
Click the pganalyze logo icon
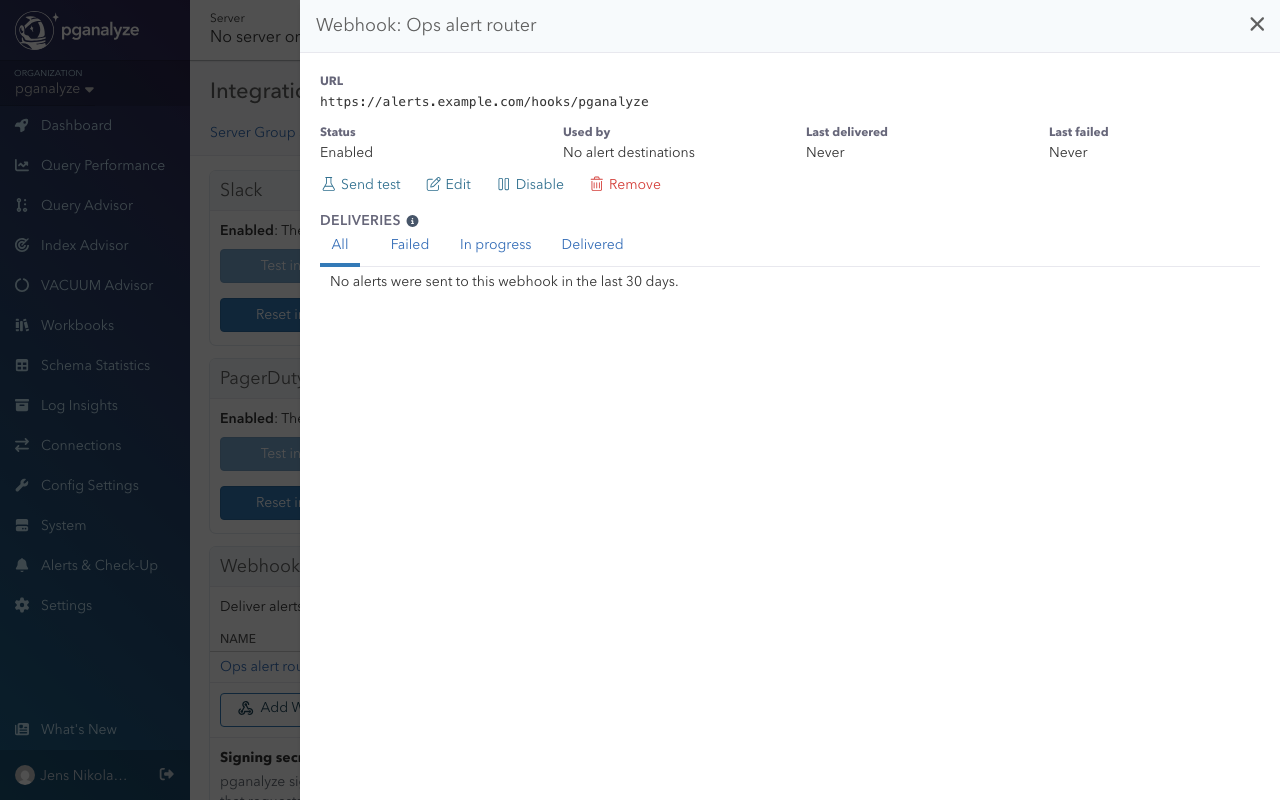[x=34, y=31]
